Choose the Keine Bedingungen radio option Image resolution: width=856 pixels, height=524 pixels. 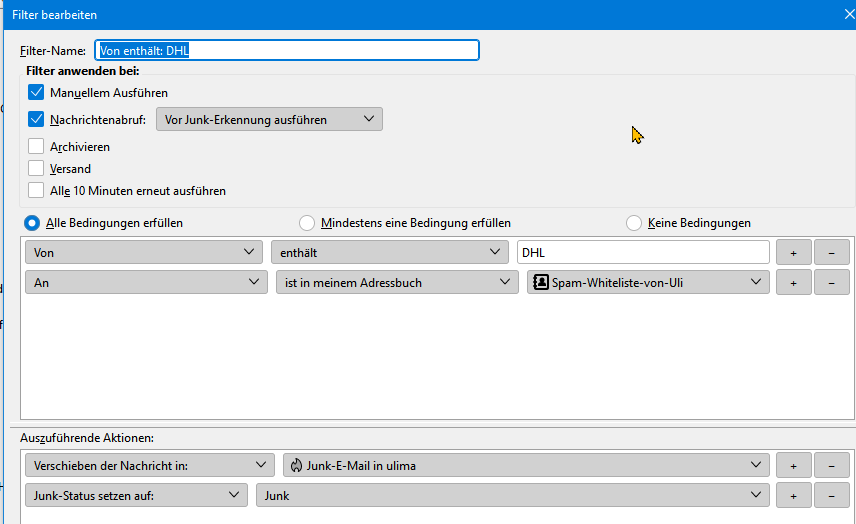(634, 223)
